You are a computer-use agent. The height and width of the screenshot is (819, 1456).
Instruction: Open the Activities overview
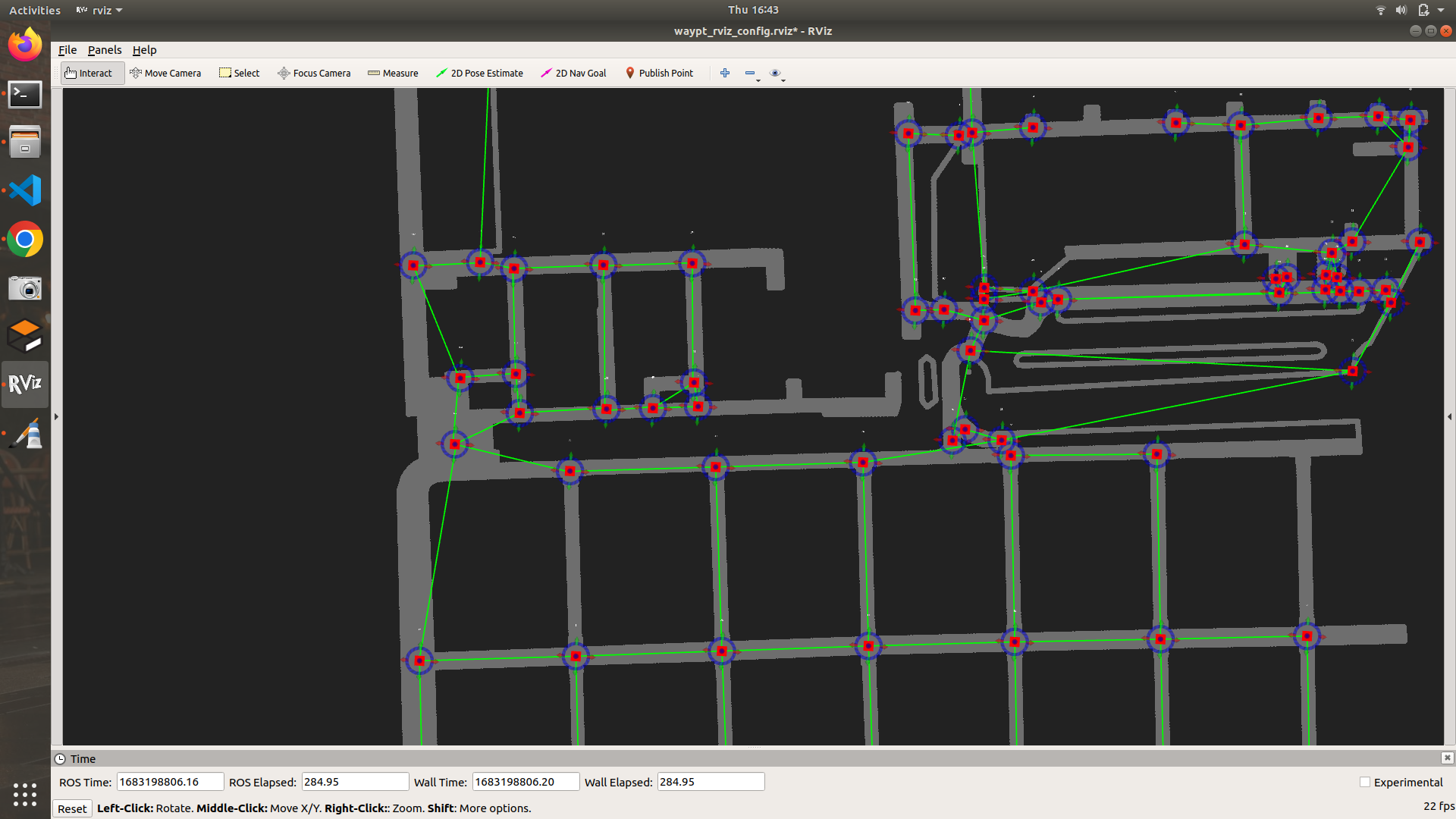pos(34,10)
